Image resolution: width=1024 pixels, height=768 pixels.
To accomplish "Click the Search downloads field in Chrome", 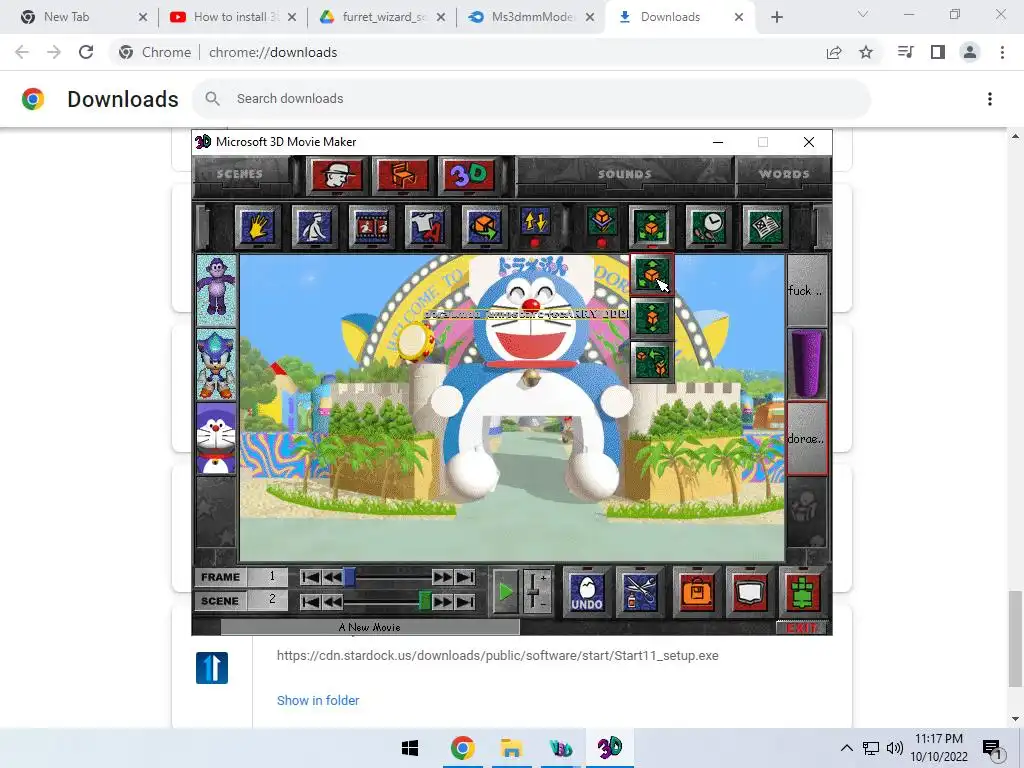I will 531,99.
